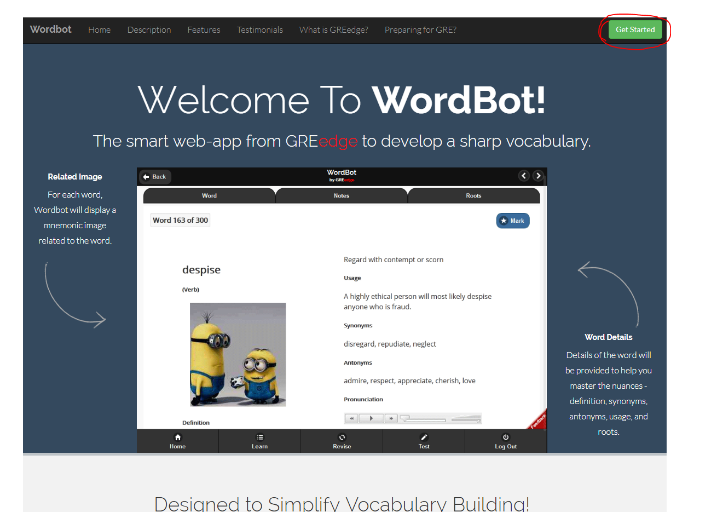Open the Test pencil icon

pyautogui.click(x=424, y=441)
